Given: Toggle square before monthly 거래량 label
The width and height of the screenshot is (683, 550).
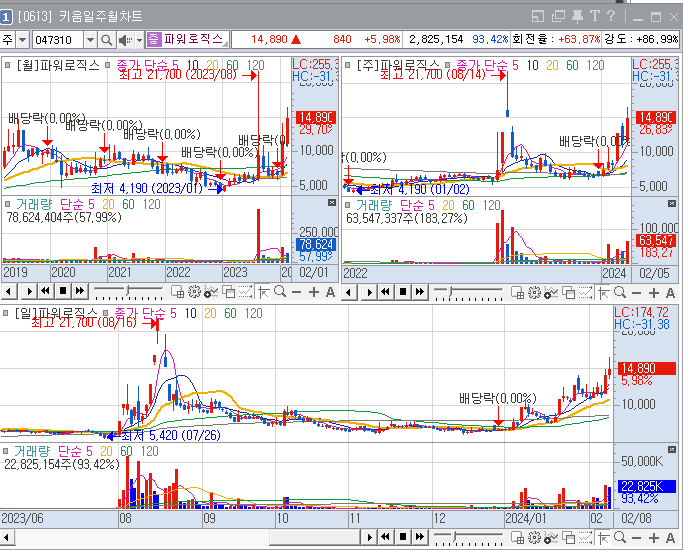Looking at the screenshot, I should (x=7, y=204).
